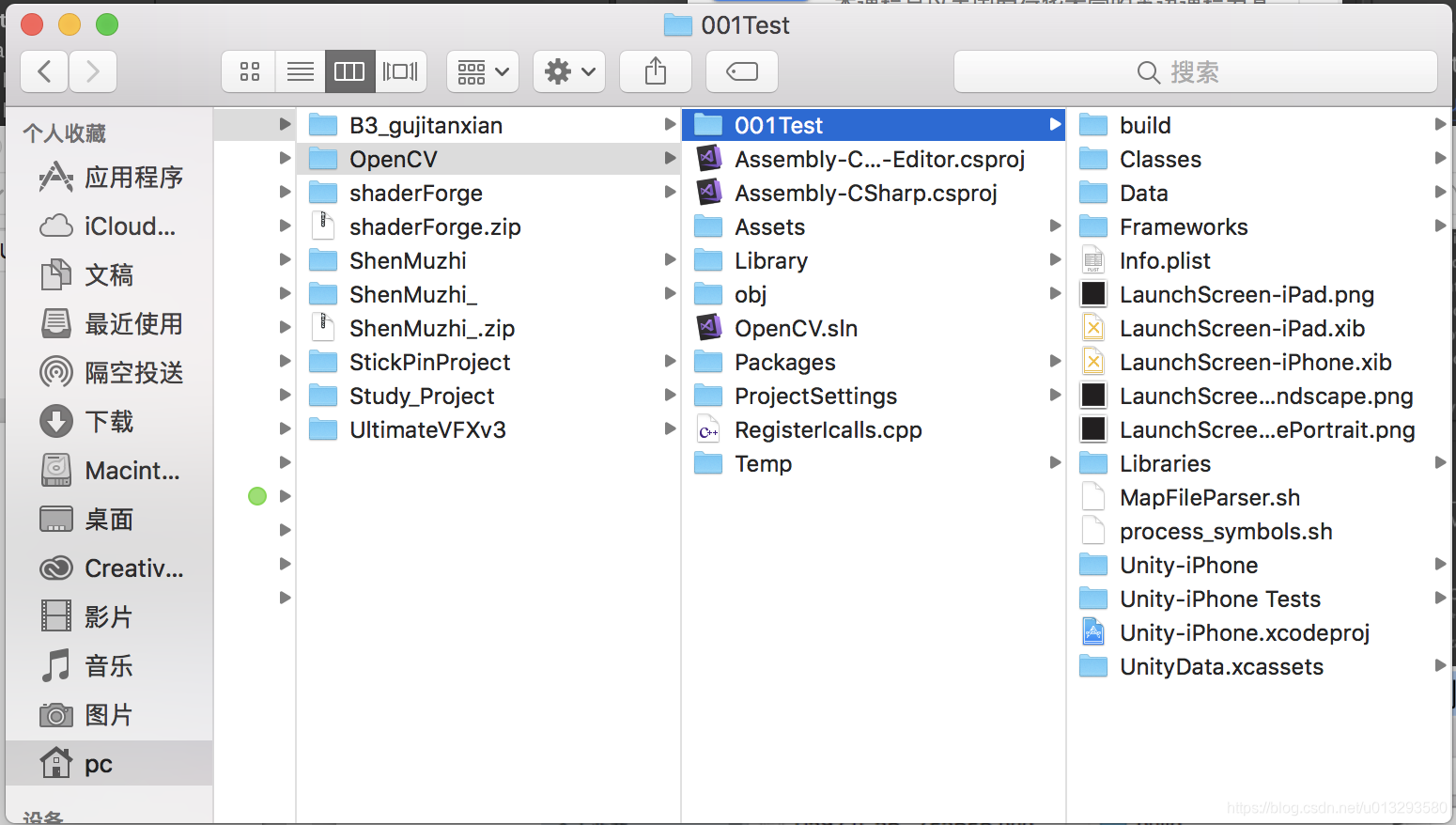Screen dimensions: 1456x825
Task: Open Recents (最近使用) in the sidebar
Action: pos(111,324)
